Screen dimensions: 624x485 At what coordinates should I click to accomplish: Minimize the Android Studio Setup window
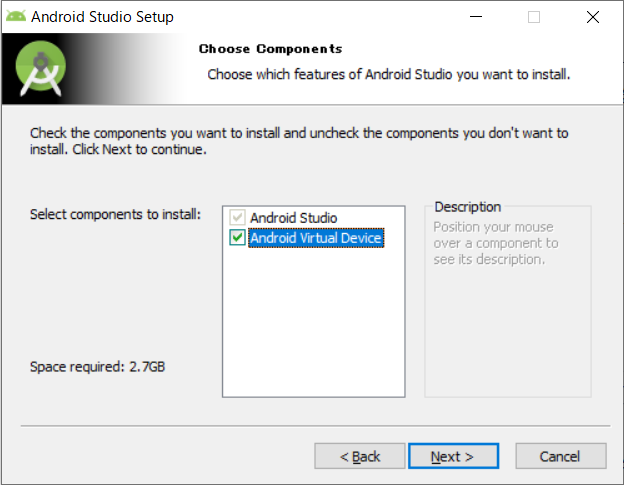[x=476, y=17]
